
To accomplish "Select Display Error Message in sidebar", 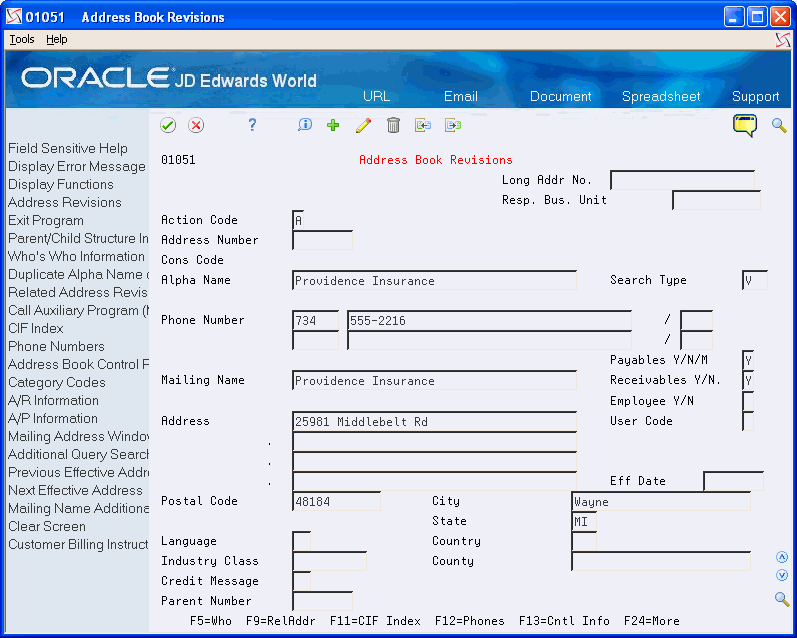I will (x=77, y=166).
